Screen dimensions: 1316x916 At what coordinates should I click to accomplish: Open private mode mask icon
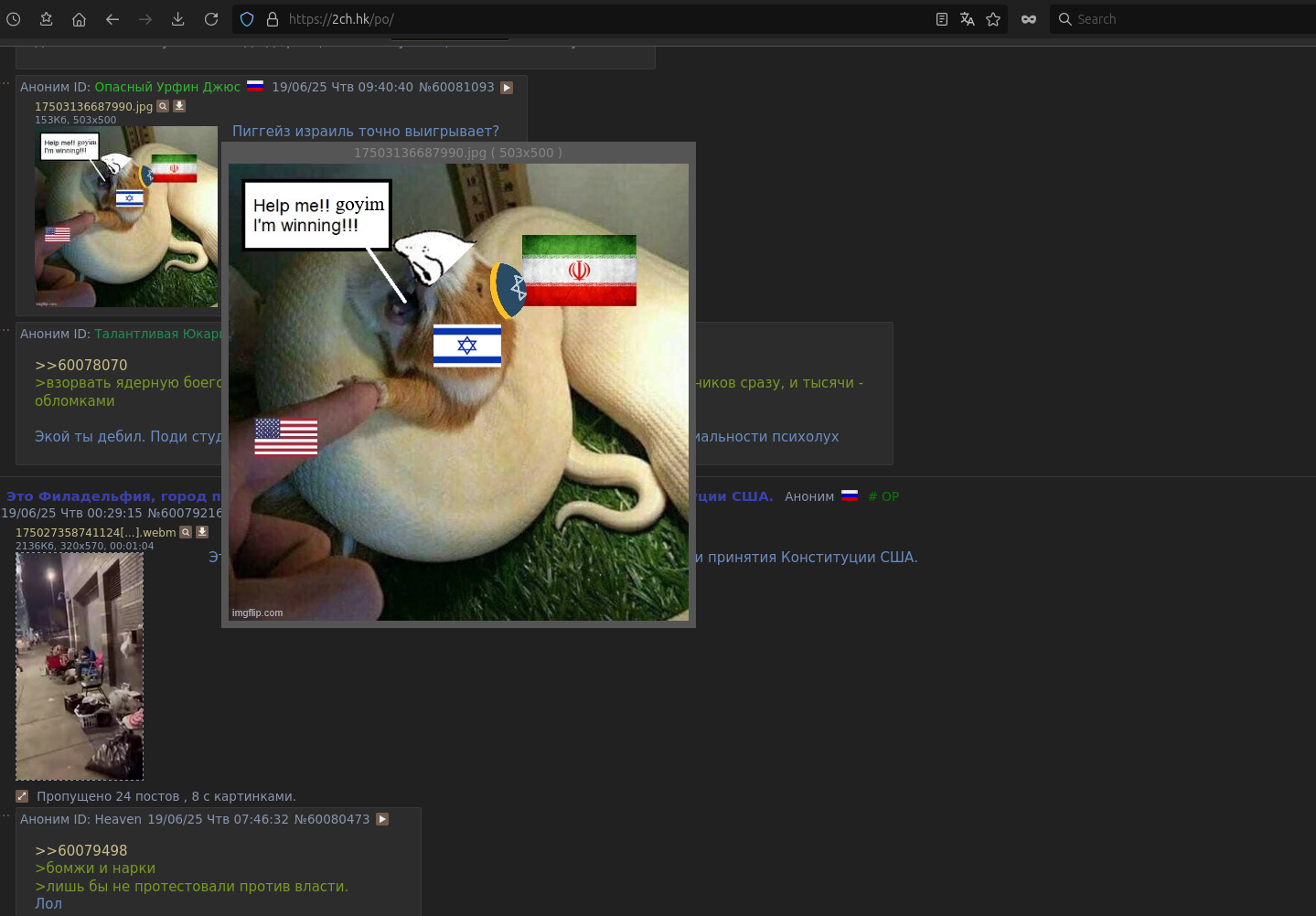point(1029,19)
